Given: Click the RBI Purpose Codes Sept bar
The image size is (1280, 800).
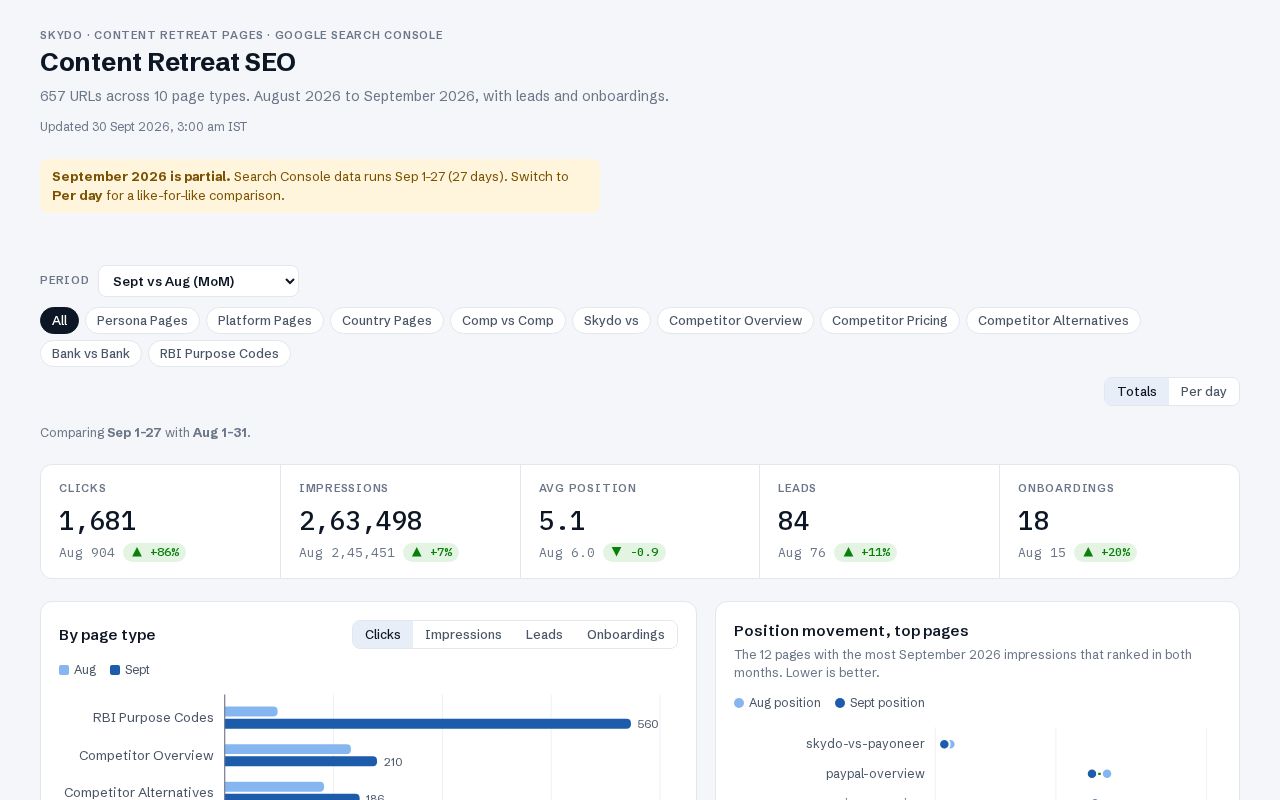Looking at the screenshot, I should 428,724.
